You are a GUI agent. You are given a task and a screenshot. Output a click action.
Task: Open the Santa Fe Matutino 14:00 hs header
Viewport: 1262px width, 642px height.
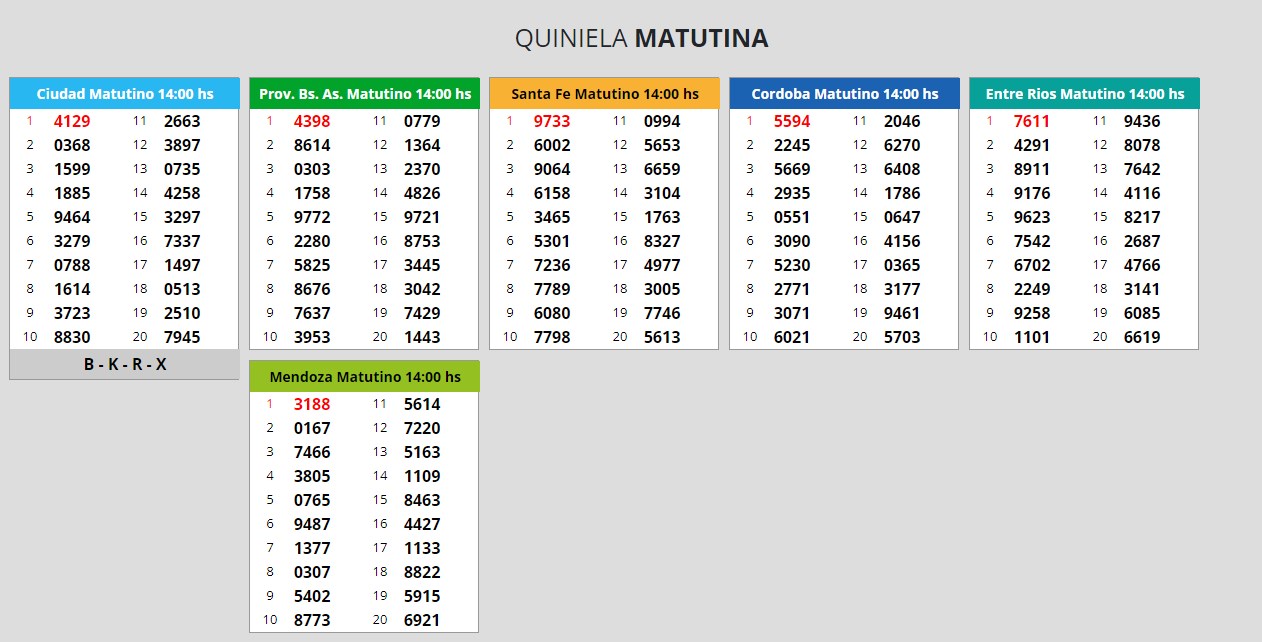[605, 94]
